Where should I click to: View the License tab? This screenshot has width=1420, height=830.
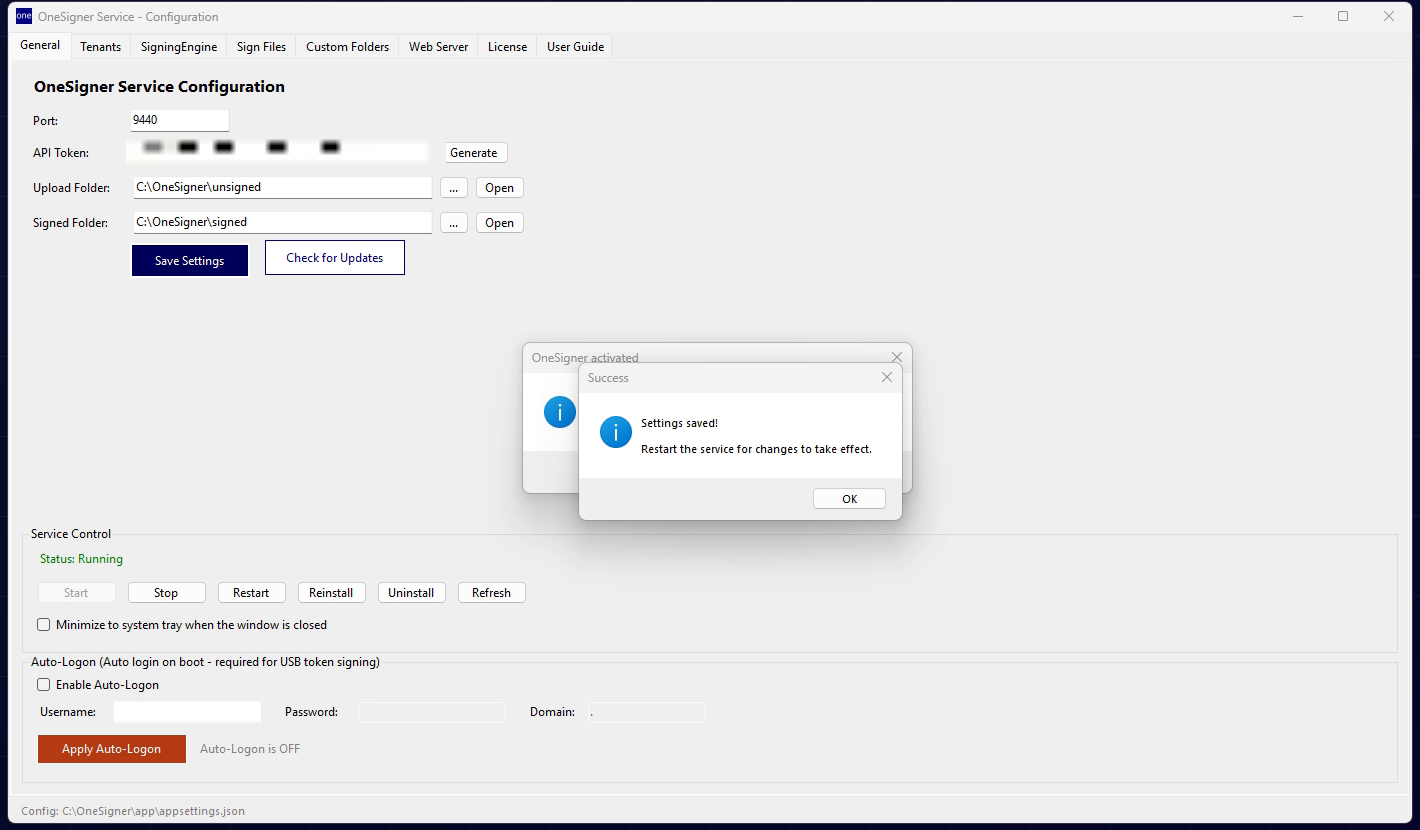pyautogui.click(x=508, y=47)
